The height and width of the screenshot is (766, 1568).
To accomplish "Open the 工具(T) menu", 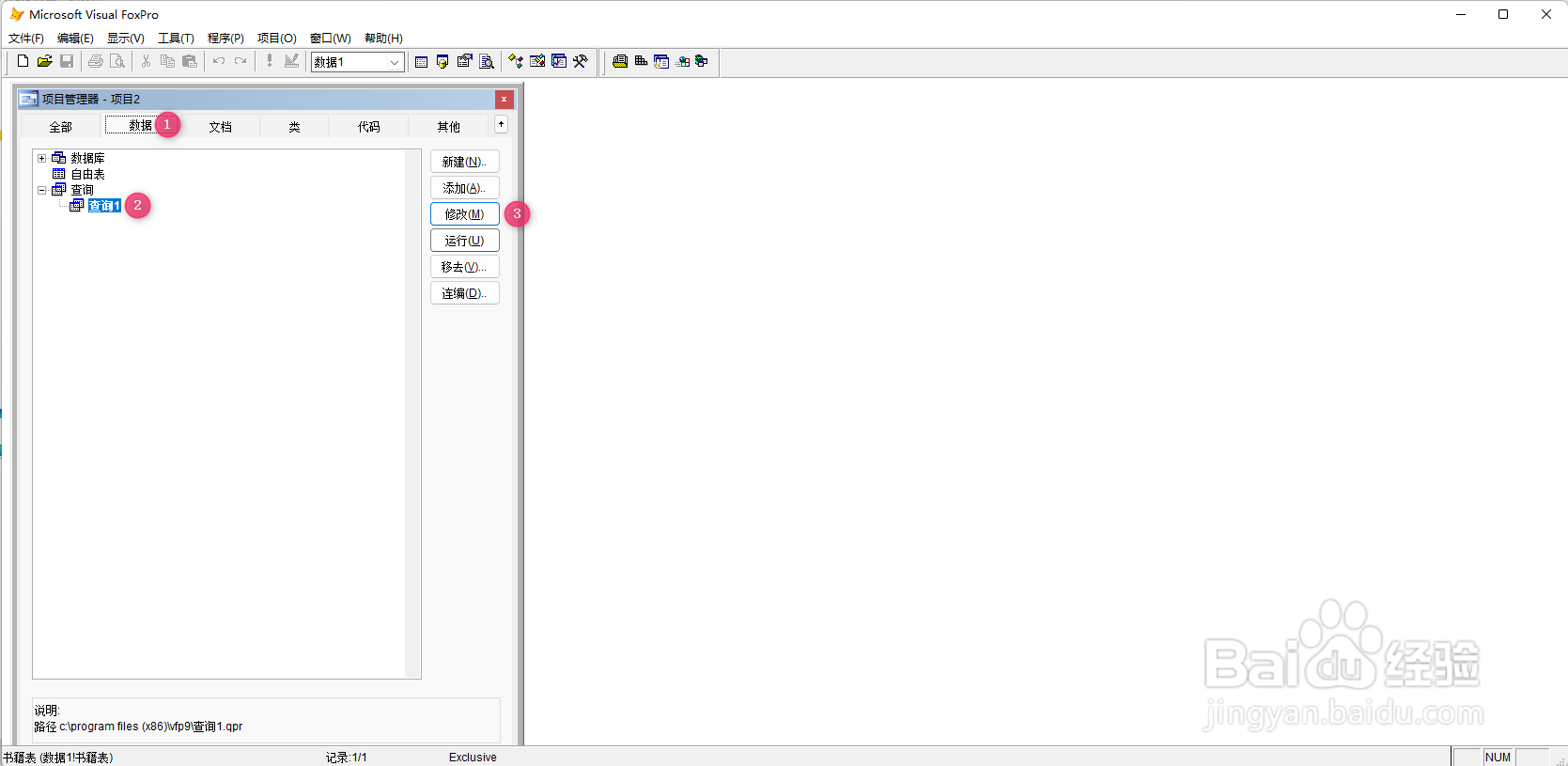I will coord(176,39).
